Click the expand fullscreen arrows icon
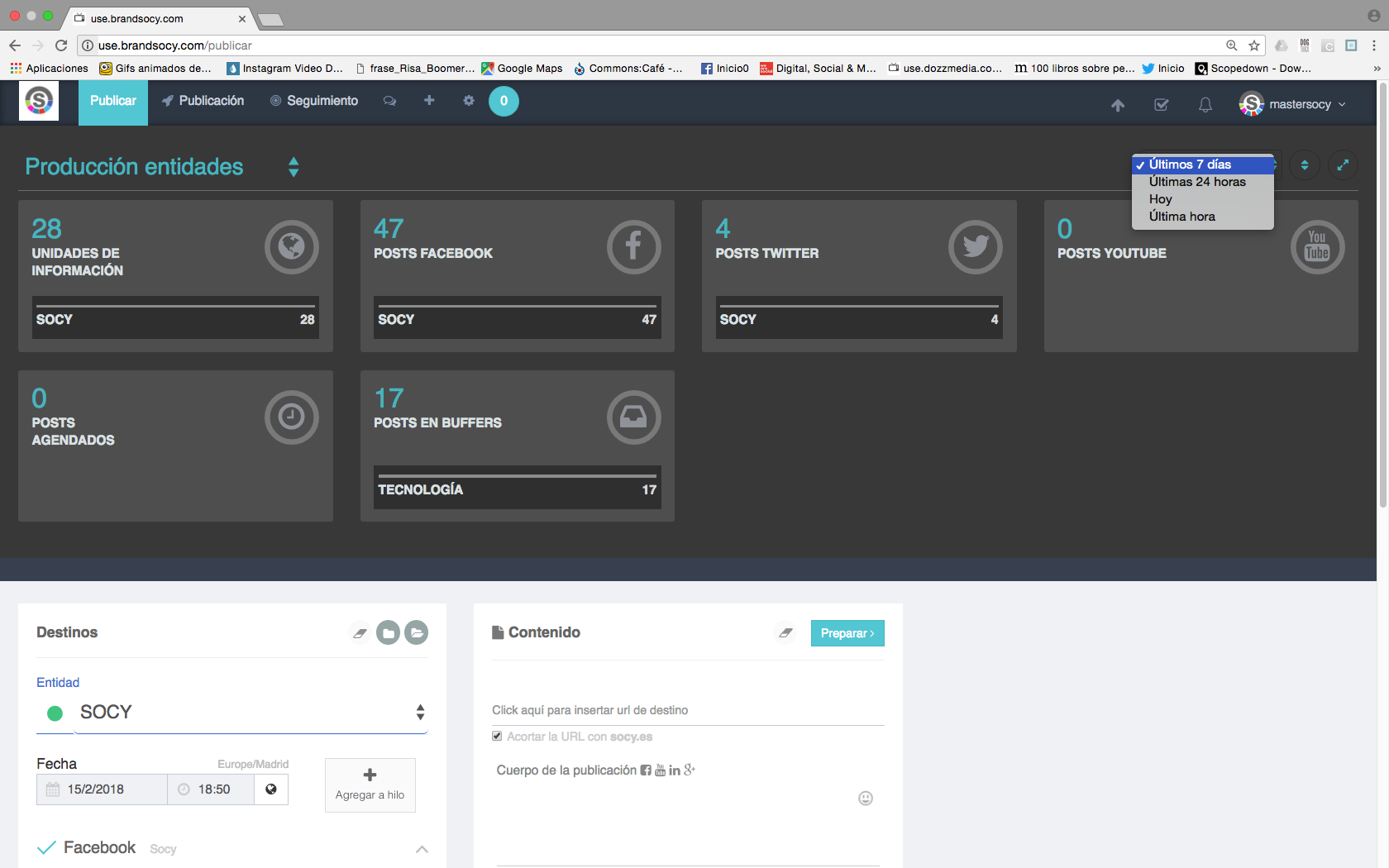The image size is (1389, 868). tap(1343, 165)
